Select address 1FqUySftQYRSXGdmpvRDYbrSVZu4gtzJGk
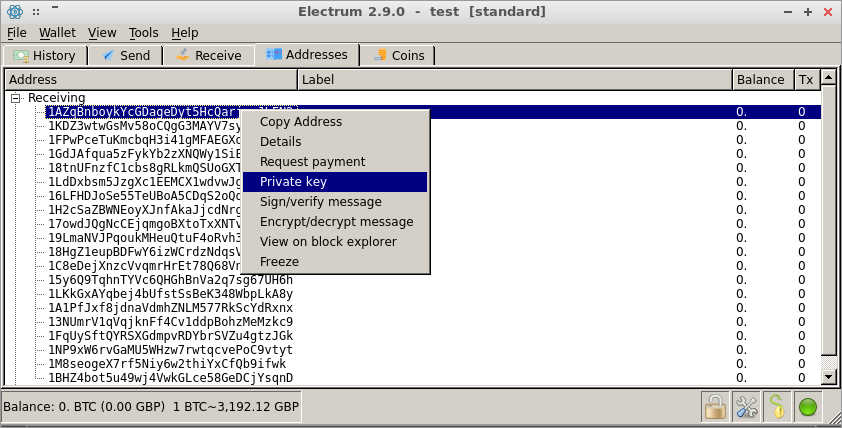The width and height of the screenshot is (842, 428). (171, 336)
